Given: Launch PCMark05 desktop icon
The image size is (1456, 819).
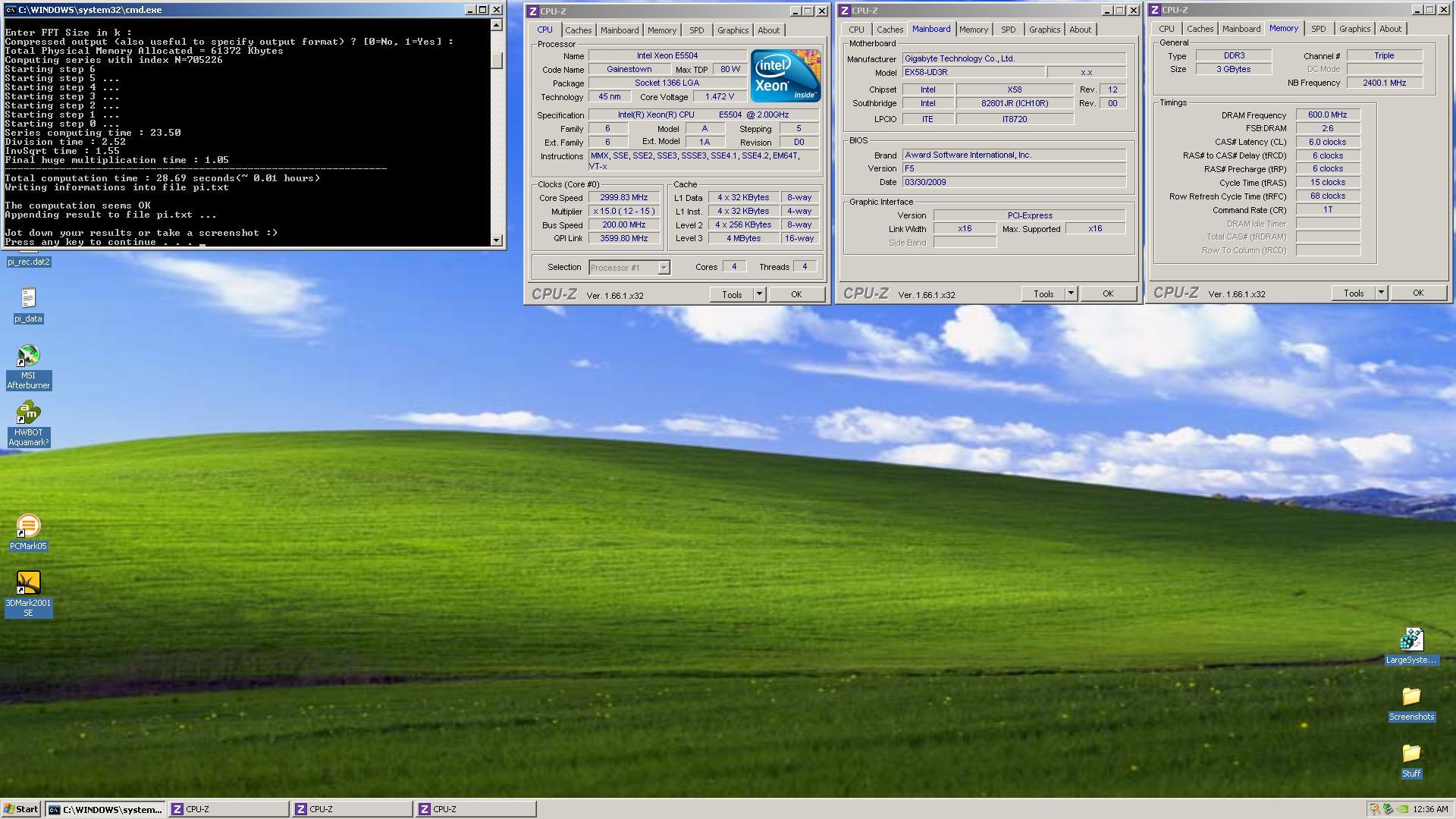Looking at the screenshot, I should 28,532.
